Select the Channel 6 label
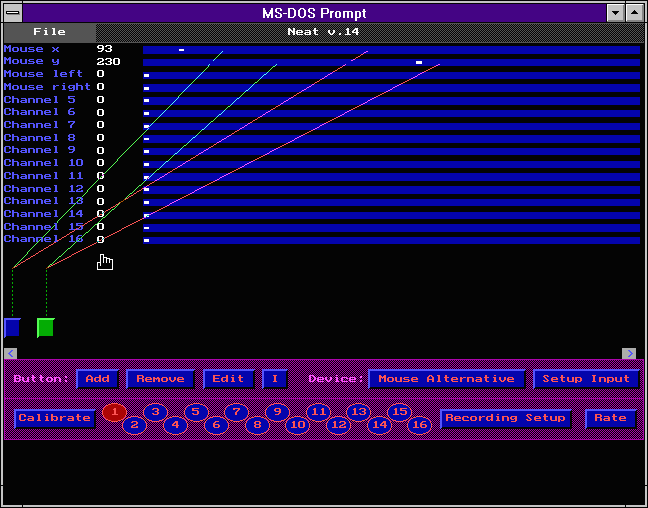The image size is (648, 508). [x=40, y=112]
